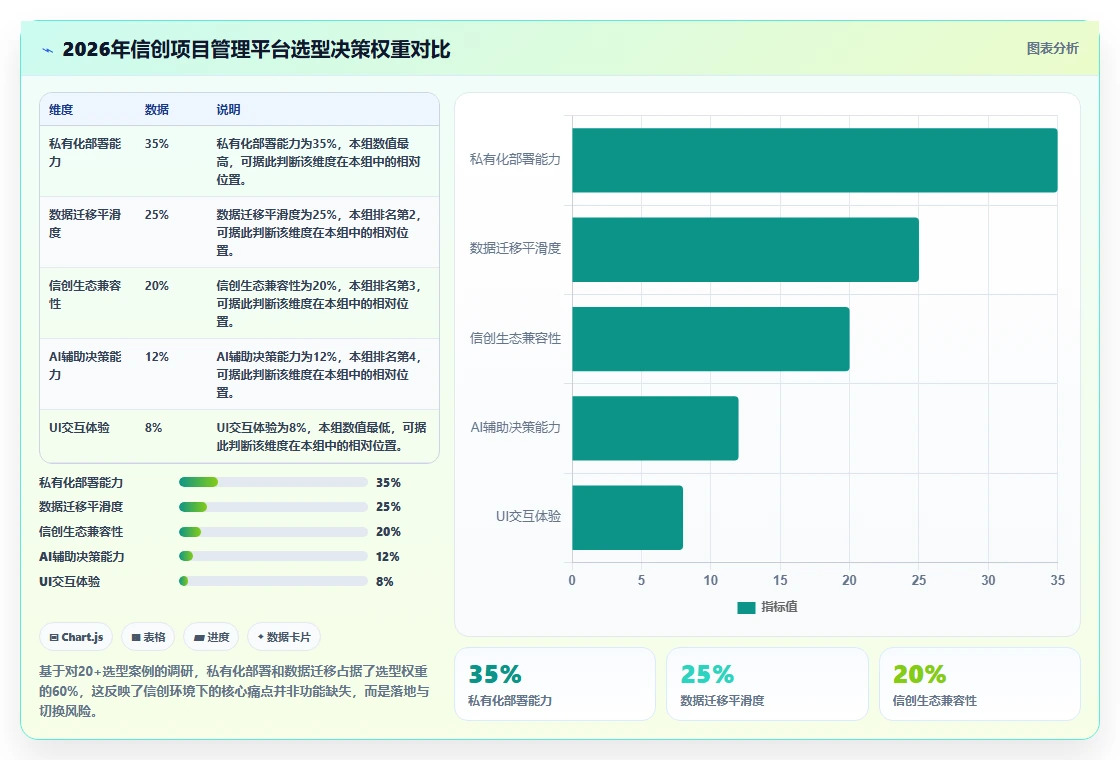Click the 20% cell in the table
This screenshot has width=1120, height=760.
(x=156, y=286)
